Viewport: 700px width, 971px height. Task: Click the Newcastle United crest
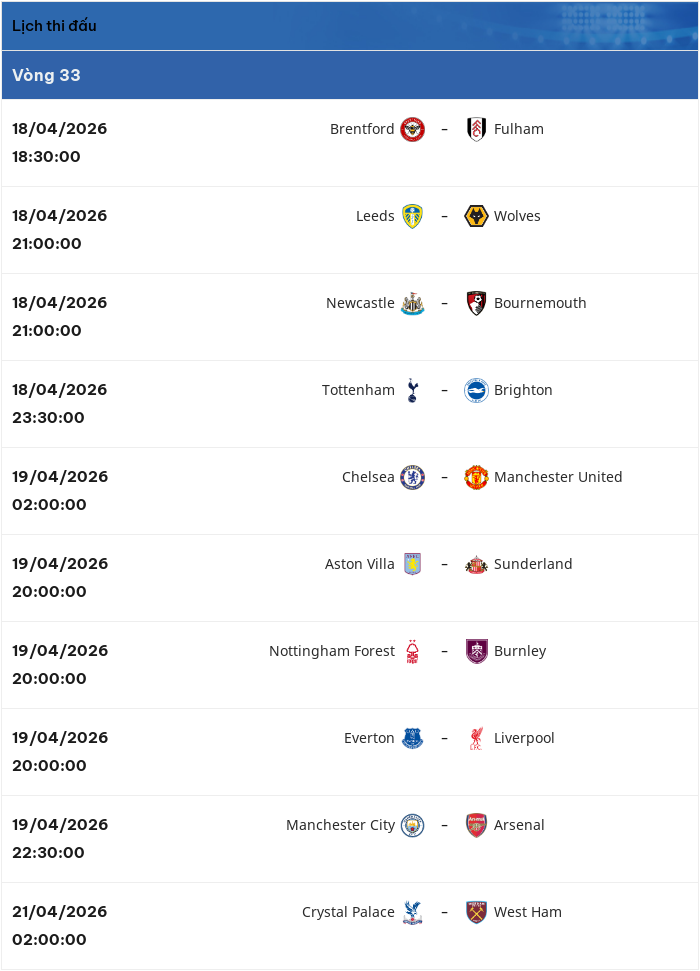[413, 303]
